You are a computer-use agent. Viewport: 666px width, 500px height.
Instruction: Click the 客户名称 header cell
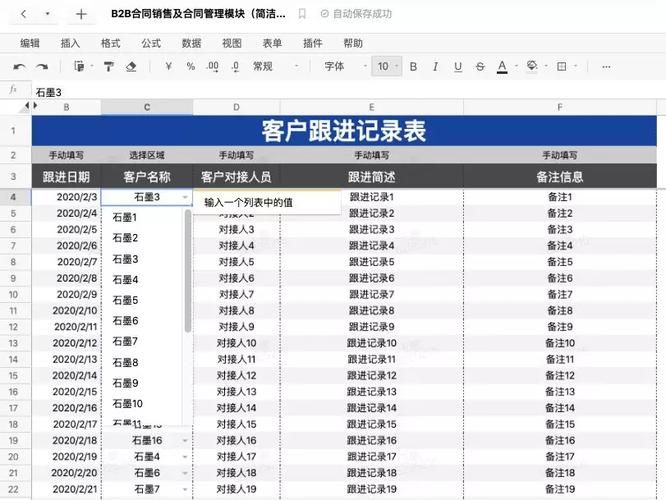tap(147, 177)
